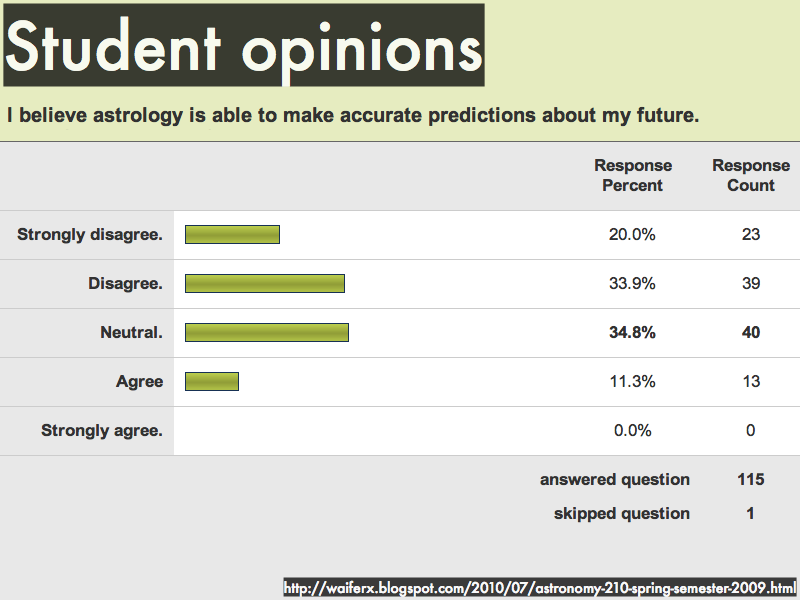Image resolution: width=800 pixels, height=600 pixels.
Task: Click the Student opinions title banner
Action: pos(244,45)
